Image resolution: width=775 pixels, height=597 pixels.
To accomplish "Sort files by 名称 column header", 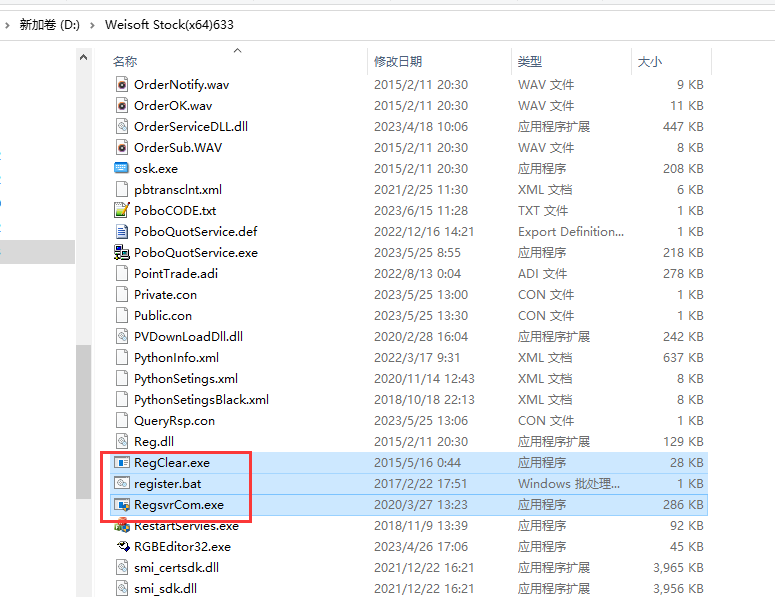I will click(125, 62).
